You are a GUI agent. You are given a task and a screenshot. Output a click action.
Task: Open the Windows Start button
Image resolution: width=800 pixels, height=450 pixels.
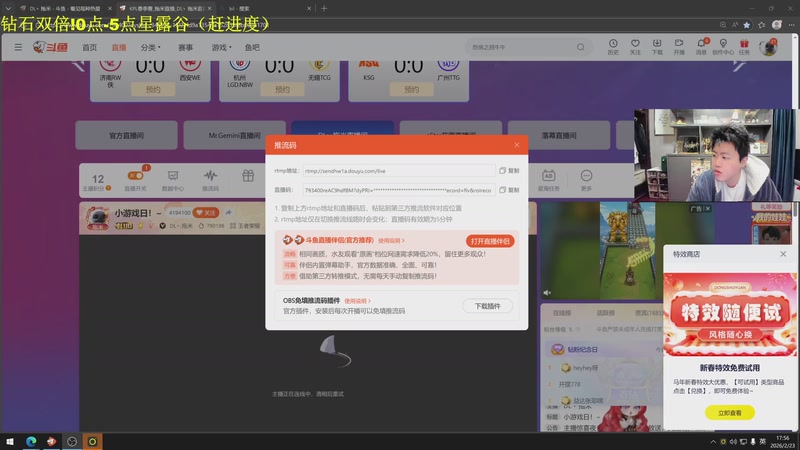pyautogui.click(x=10, y=441)
